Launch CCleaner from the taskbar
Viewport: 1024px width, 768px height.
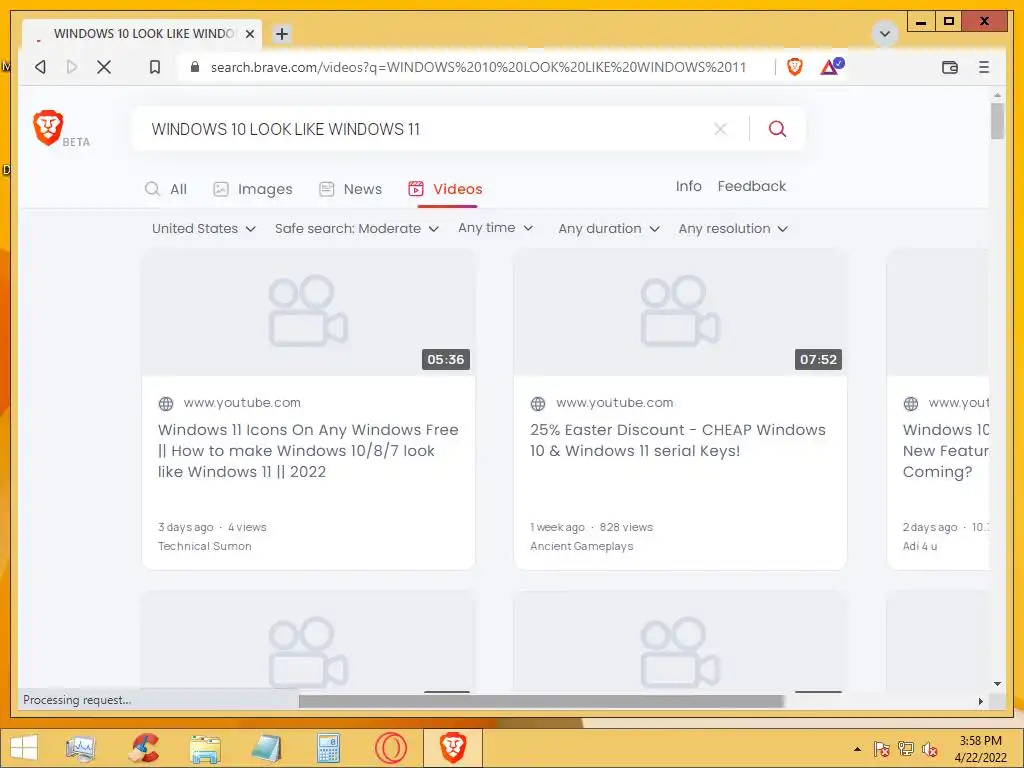point(143,748)
